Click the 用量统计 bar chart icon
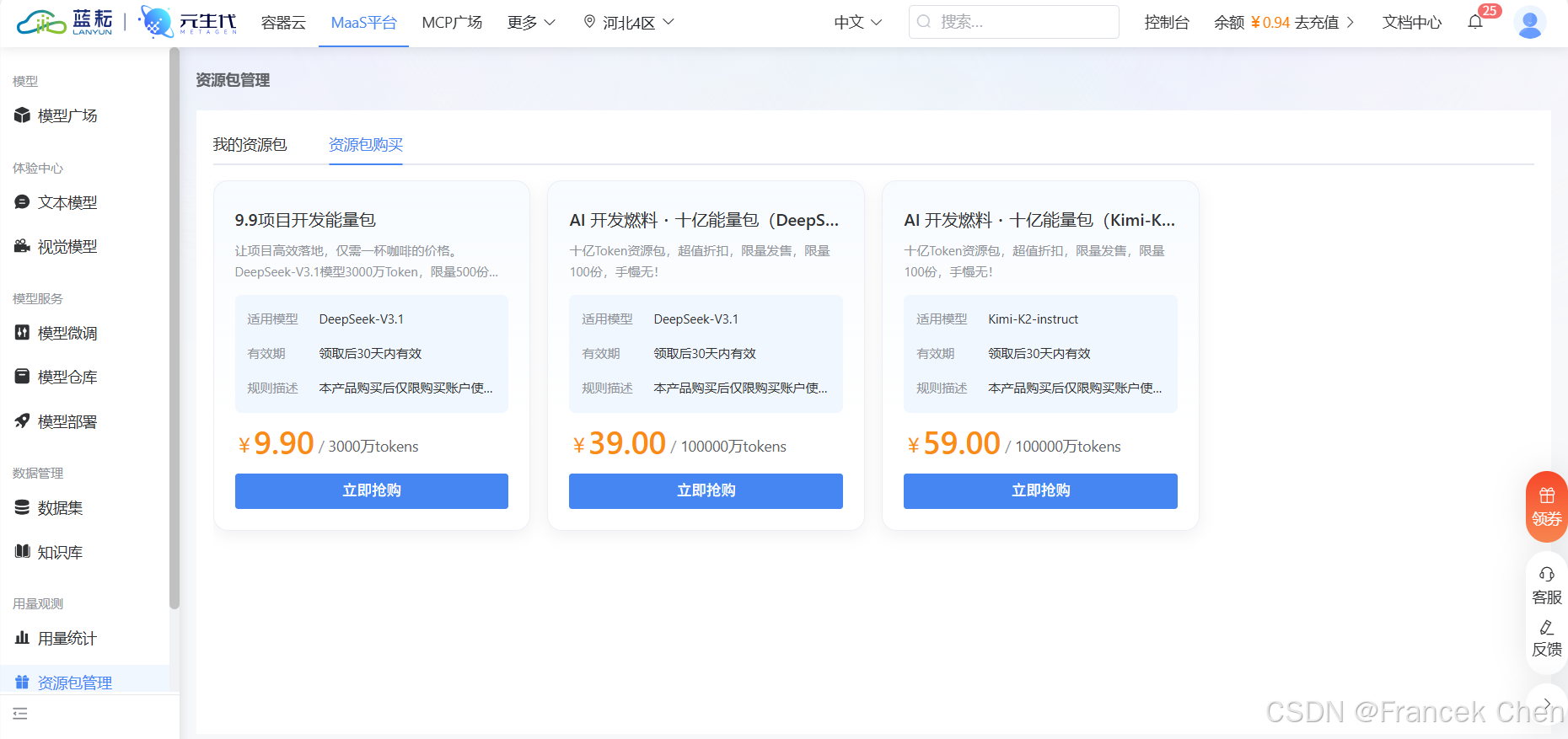1568x739 pixels. [23, 638]
